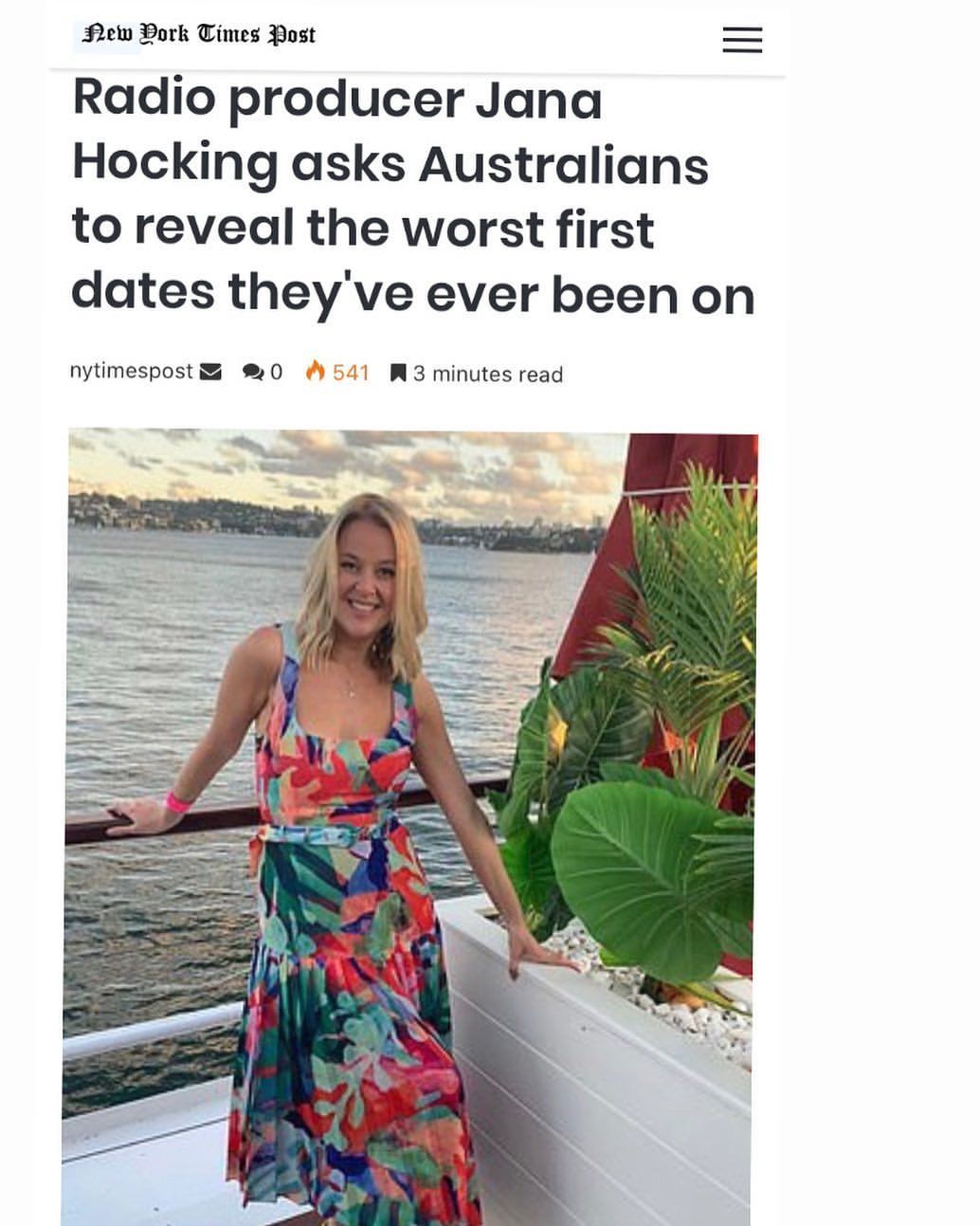
Task: Open comments via the speech bubble icon
Action: pos(253,373)
